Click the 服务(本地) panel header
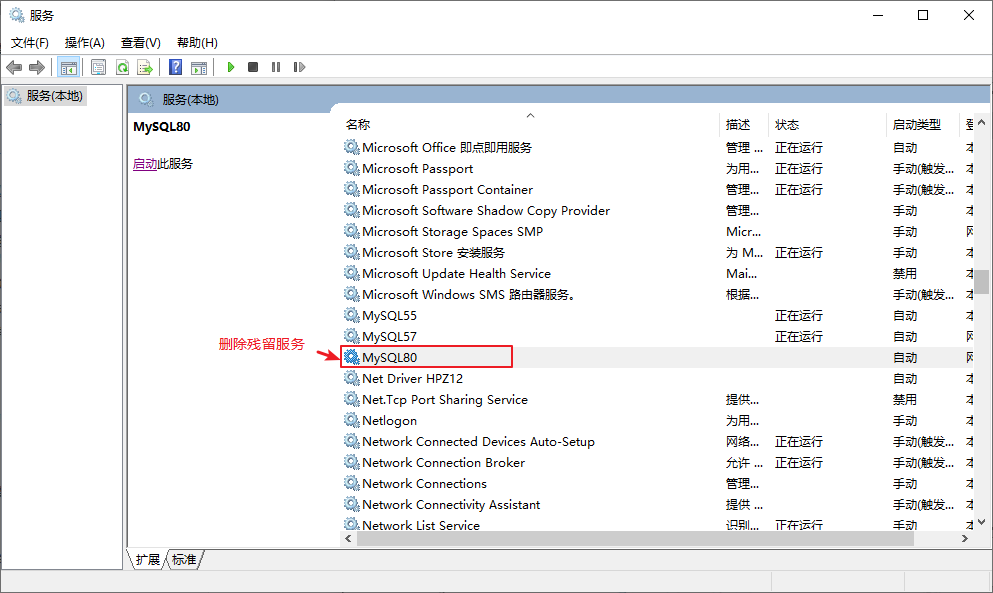This screenshot has width=993, height=593. (190, 99)
